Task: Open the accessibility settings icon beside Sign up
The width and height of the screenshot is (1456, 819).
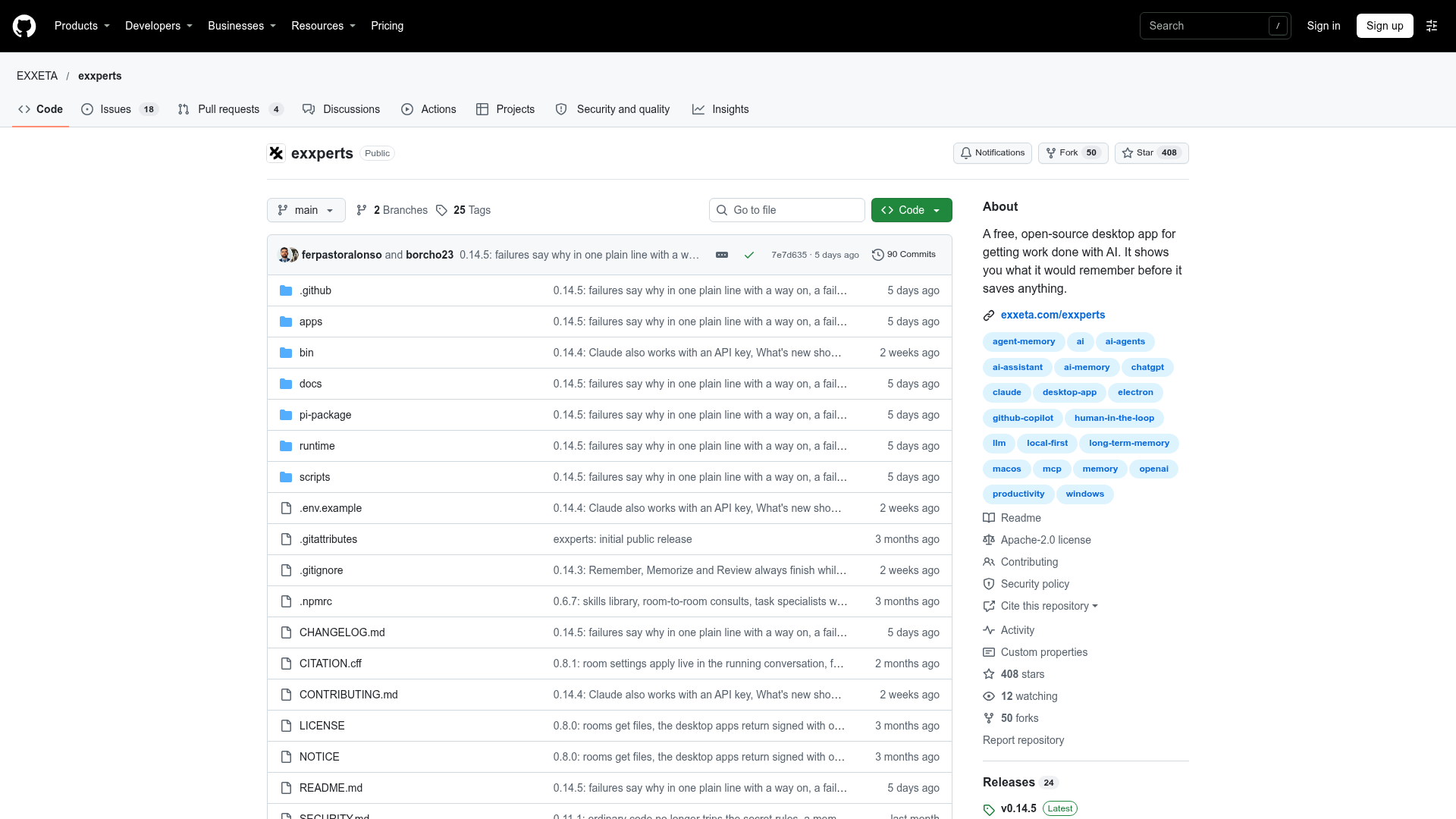Action: click(1432, 26)
